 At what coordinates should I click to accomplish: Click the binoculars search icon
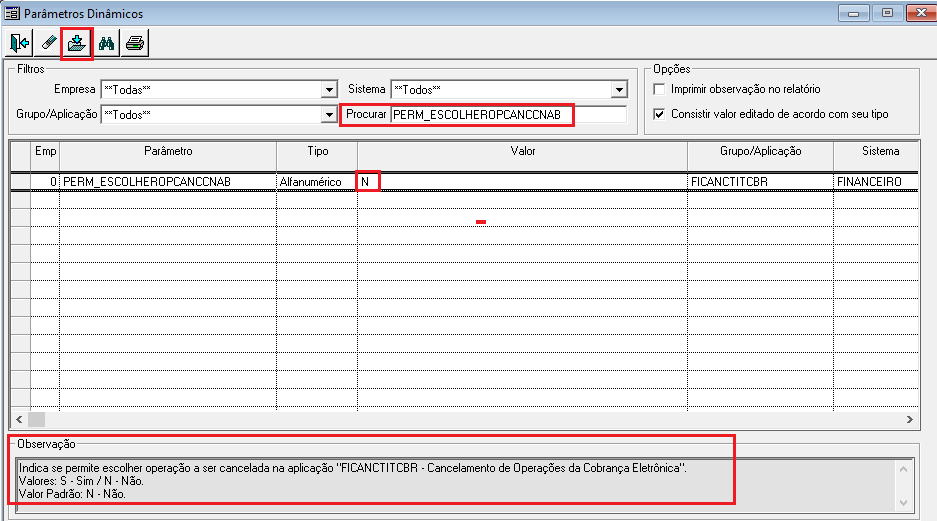click(106, 43)
